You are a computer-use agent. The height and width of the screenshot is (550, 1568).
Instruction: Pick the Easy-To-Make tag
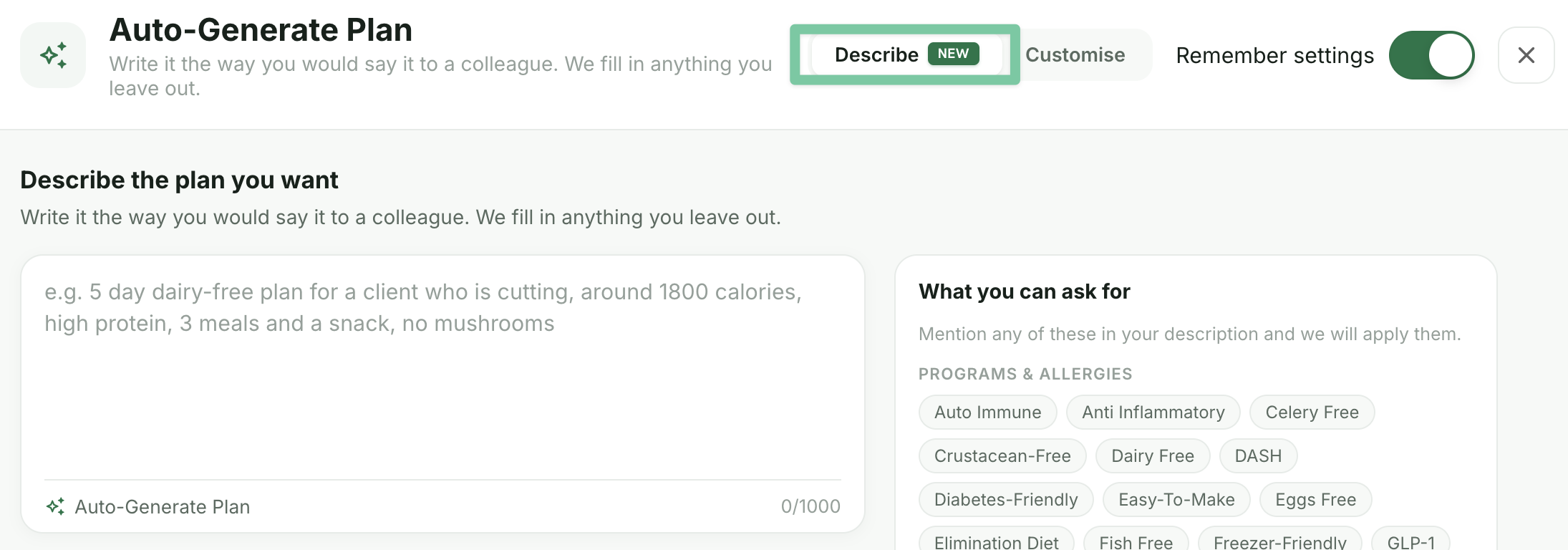[1176, 500]
